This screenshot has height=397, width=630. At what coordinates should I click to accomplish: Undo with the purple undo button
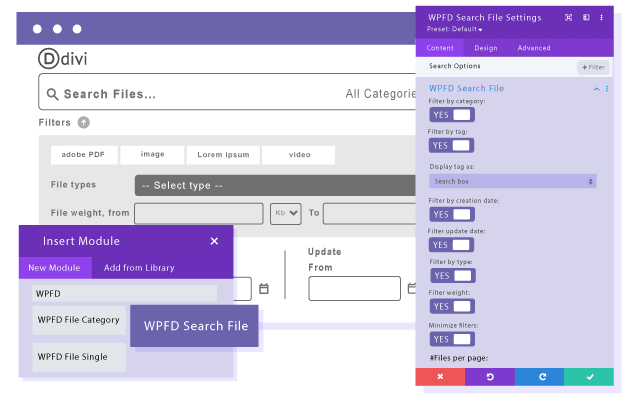click(490, 377)
